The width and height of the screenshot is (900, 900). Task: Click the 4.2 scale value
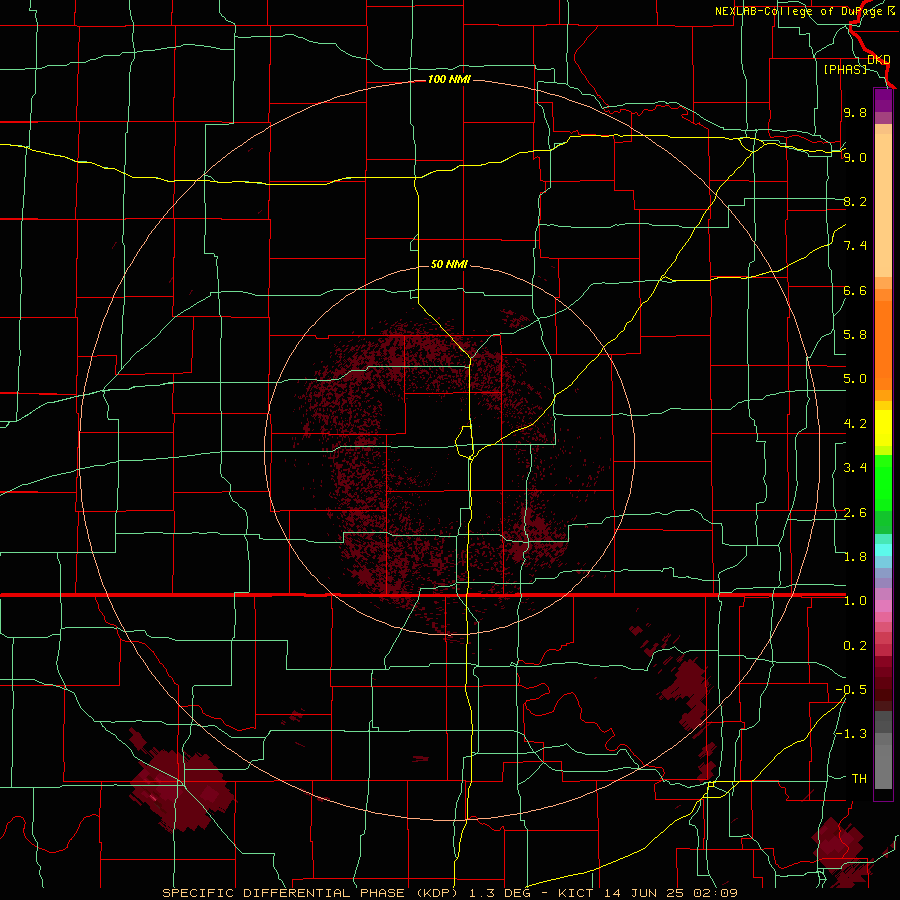pyautogui.click(x=855, y=423)
